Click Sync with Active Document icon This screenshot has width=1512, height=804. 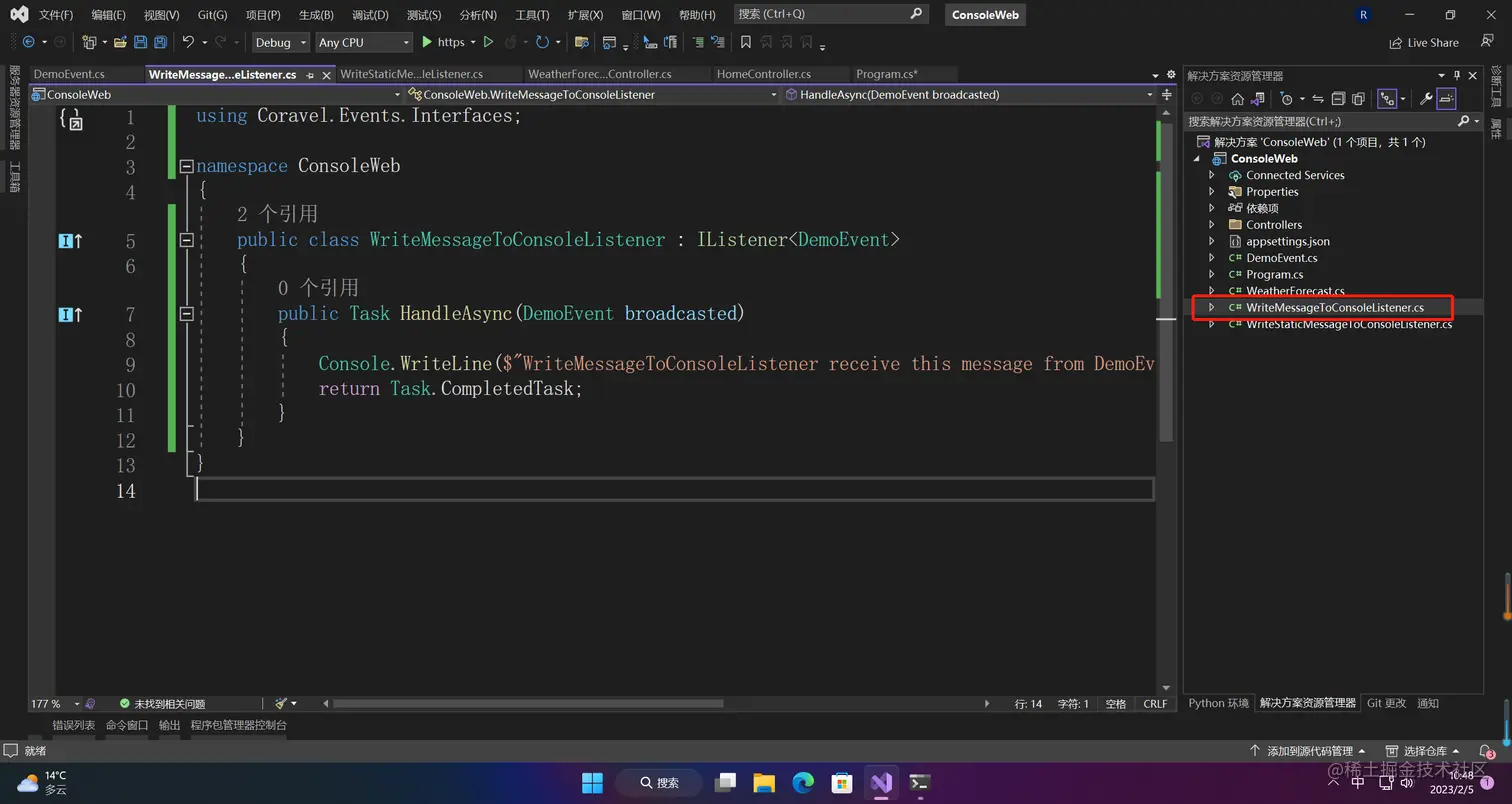(x=1318, y=98)
